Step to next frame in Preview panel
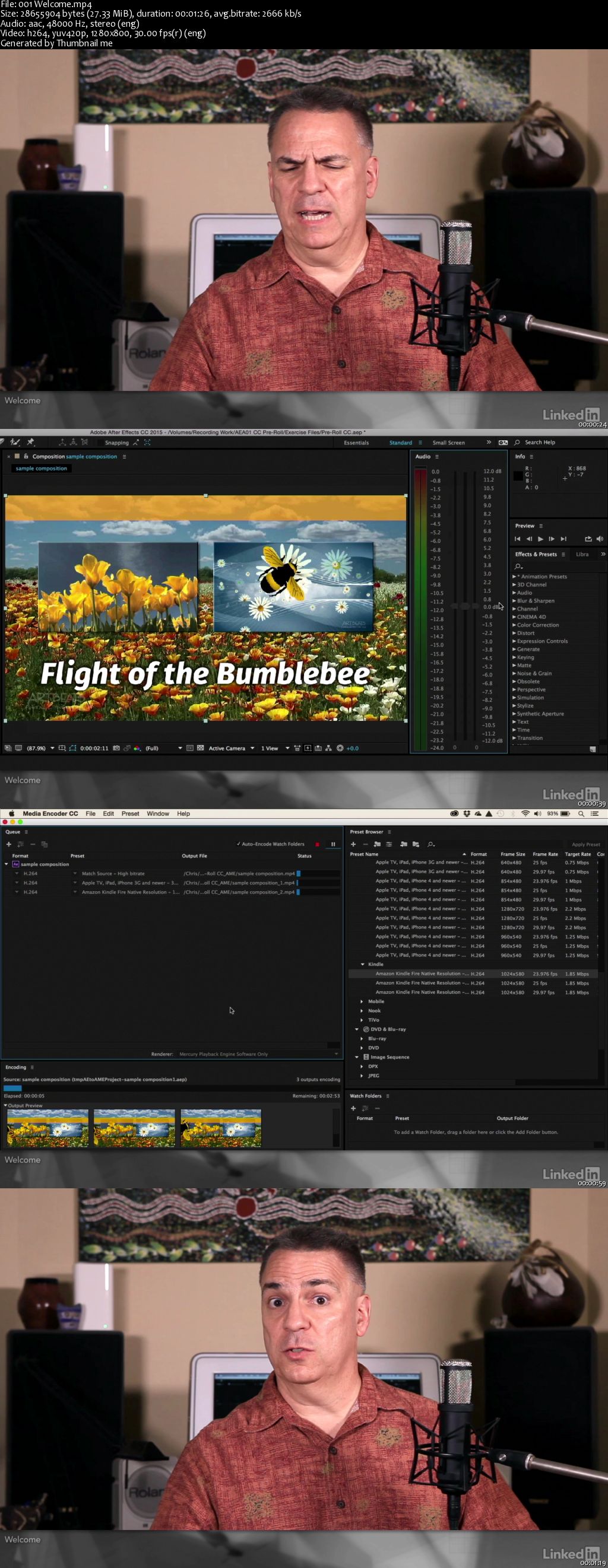 coord(552,539)
